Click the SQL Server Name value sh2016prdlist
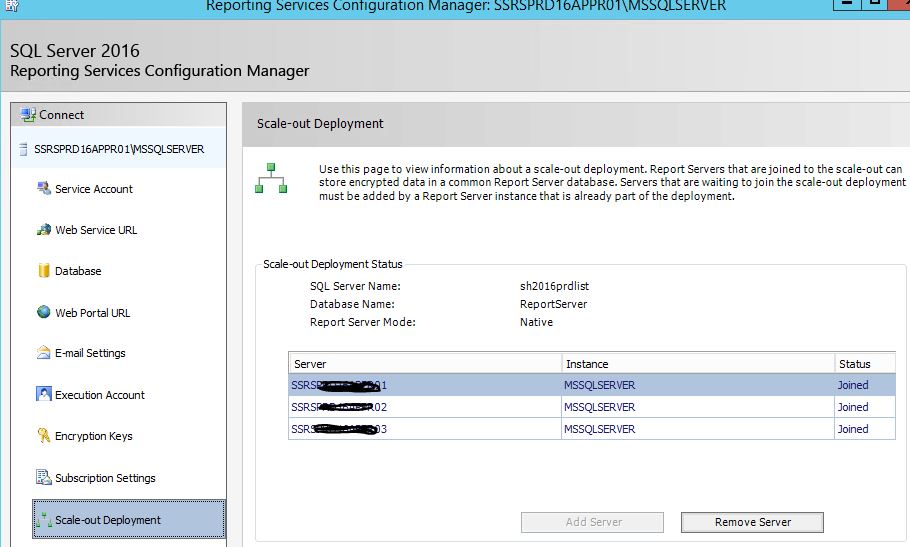910x547 pixels. click(x=554, y=286)
